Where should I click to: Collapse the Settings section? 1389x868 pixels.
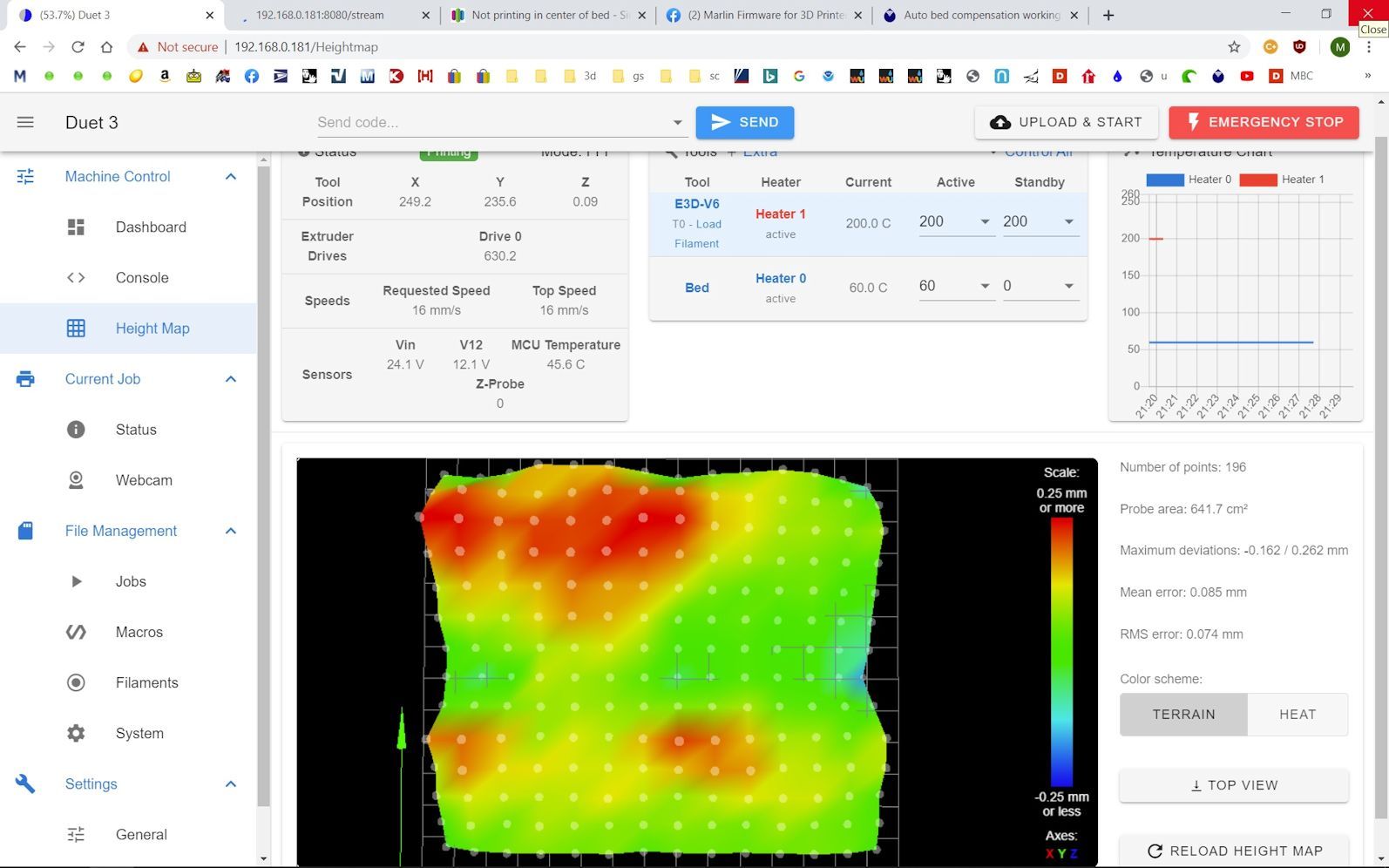coord(231,784)
